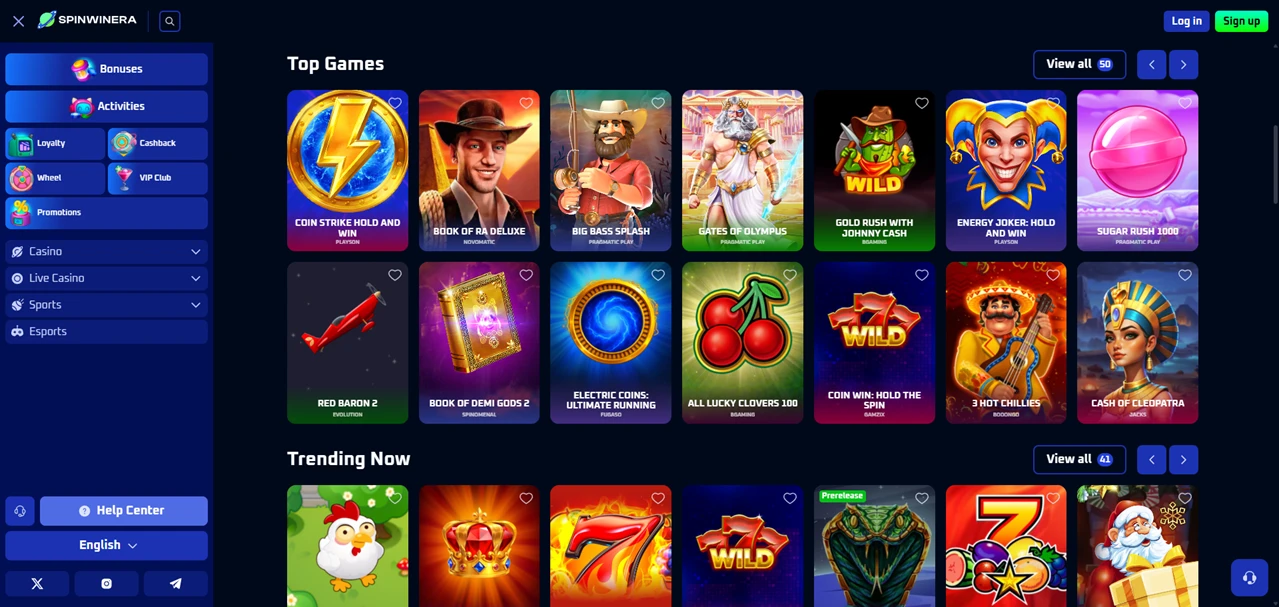Expand the Casino sidebar section
Viewport: 1279px width, 607px height.
pyautogui.click(x=106, y=252)
